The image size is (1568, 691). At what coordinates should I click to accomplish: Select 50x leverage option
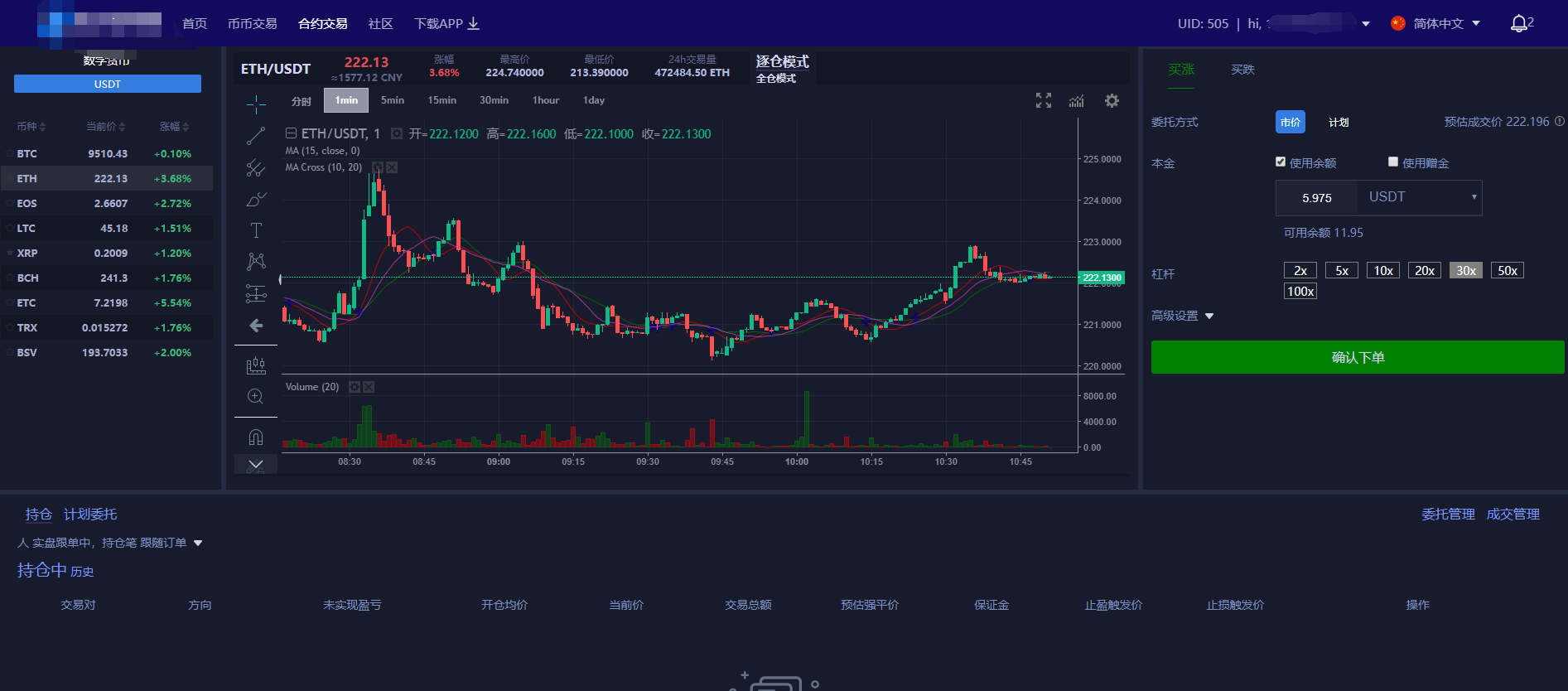pos(1507,271)
